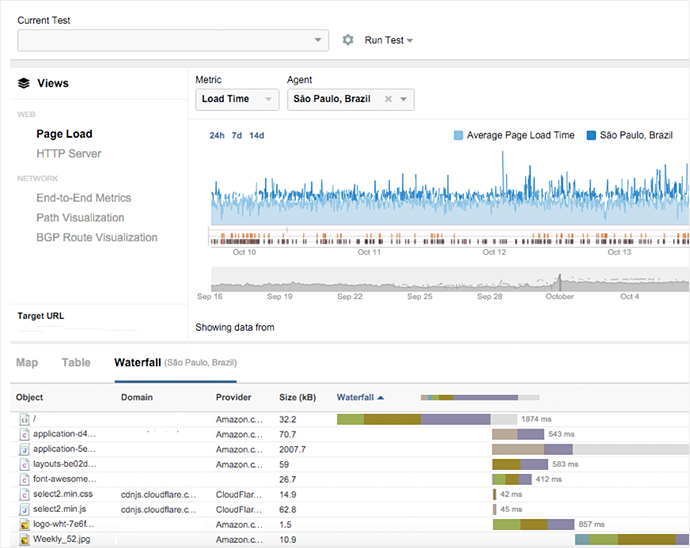The width and height of the screenshot is (690, 548).
Task: Select the 7d time range
Action: pos(237,135)
